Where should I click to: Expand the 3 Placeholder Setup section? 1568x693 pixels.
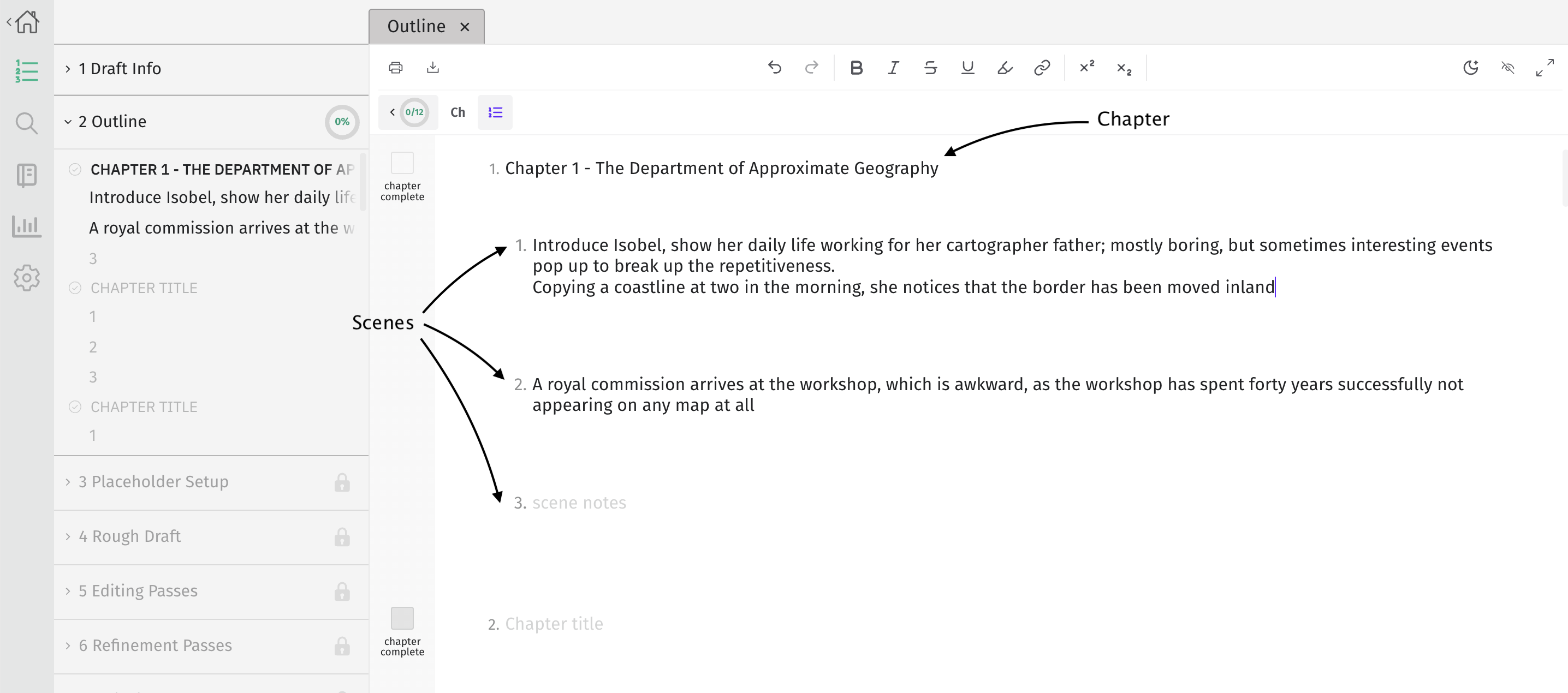(x=68, y=482)
